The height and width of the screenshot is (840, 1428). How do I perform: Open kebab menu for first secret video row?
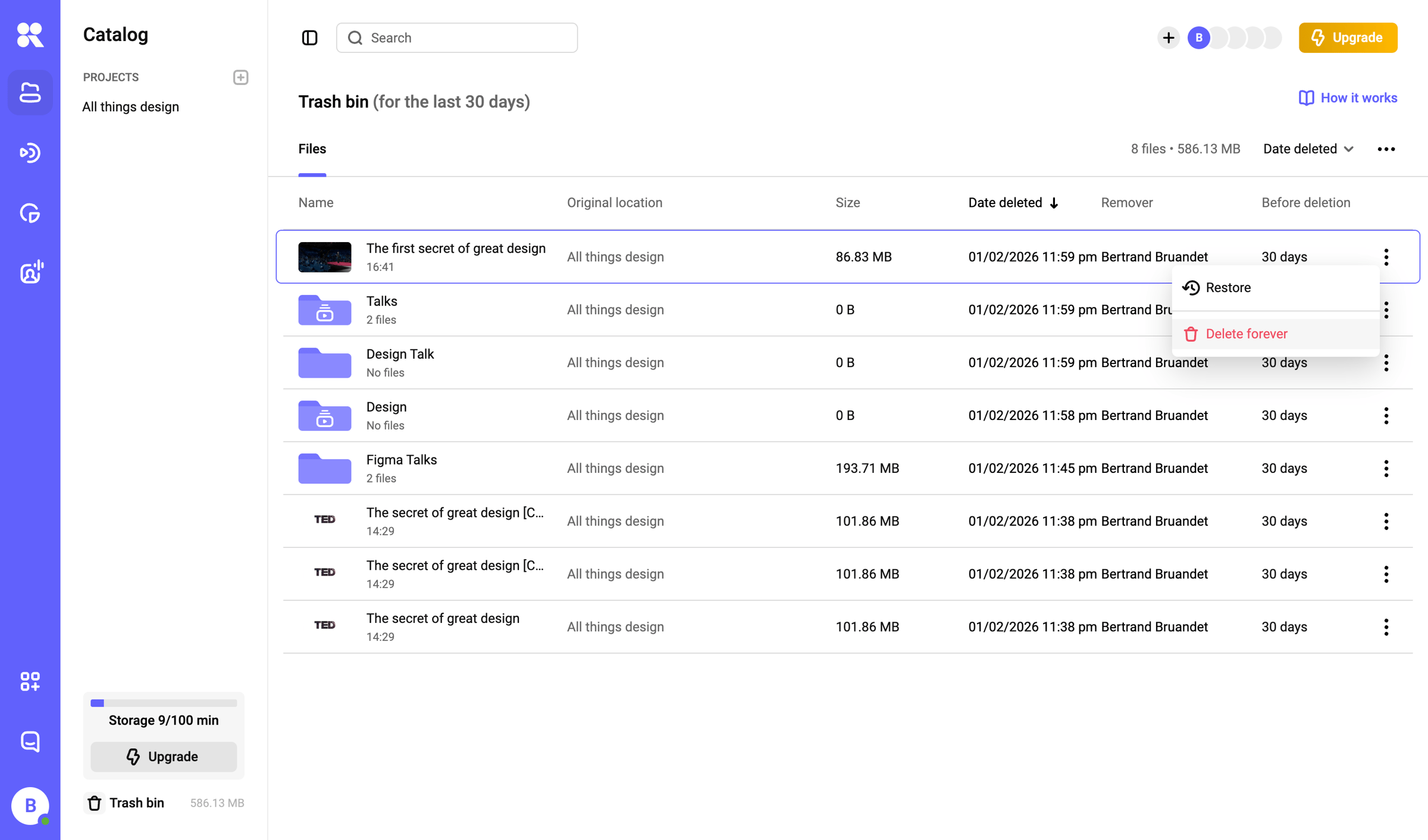click(x=1386, y=257)
